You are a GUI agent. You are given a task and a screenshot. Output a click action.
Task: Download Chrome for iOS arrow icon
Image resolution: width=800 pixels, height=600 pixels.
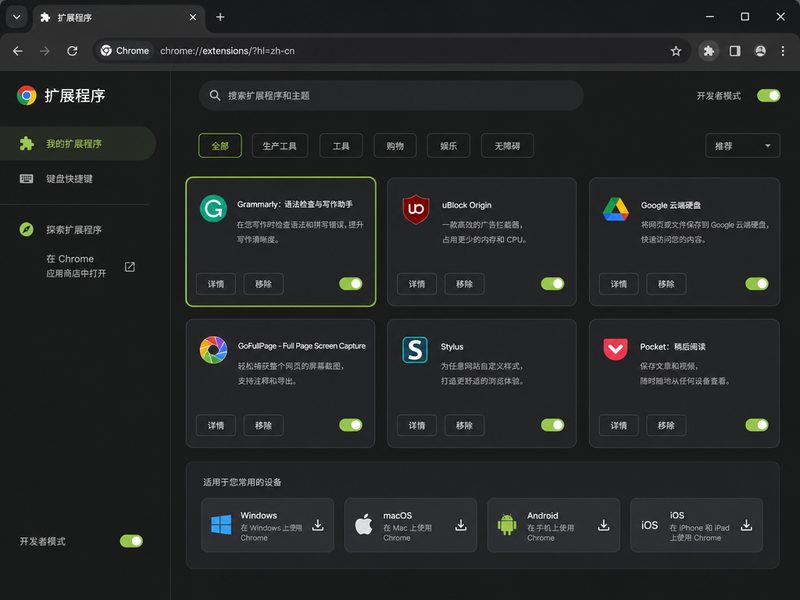point(746,525)
